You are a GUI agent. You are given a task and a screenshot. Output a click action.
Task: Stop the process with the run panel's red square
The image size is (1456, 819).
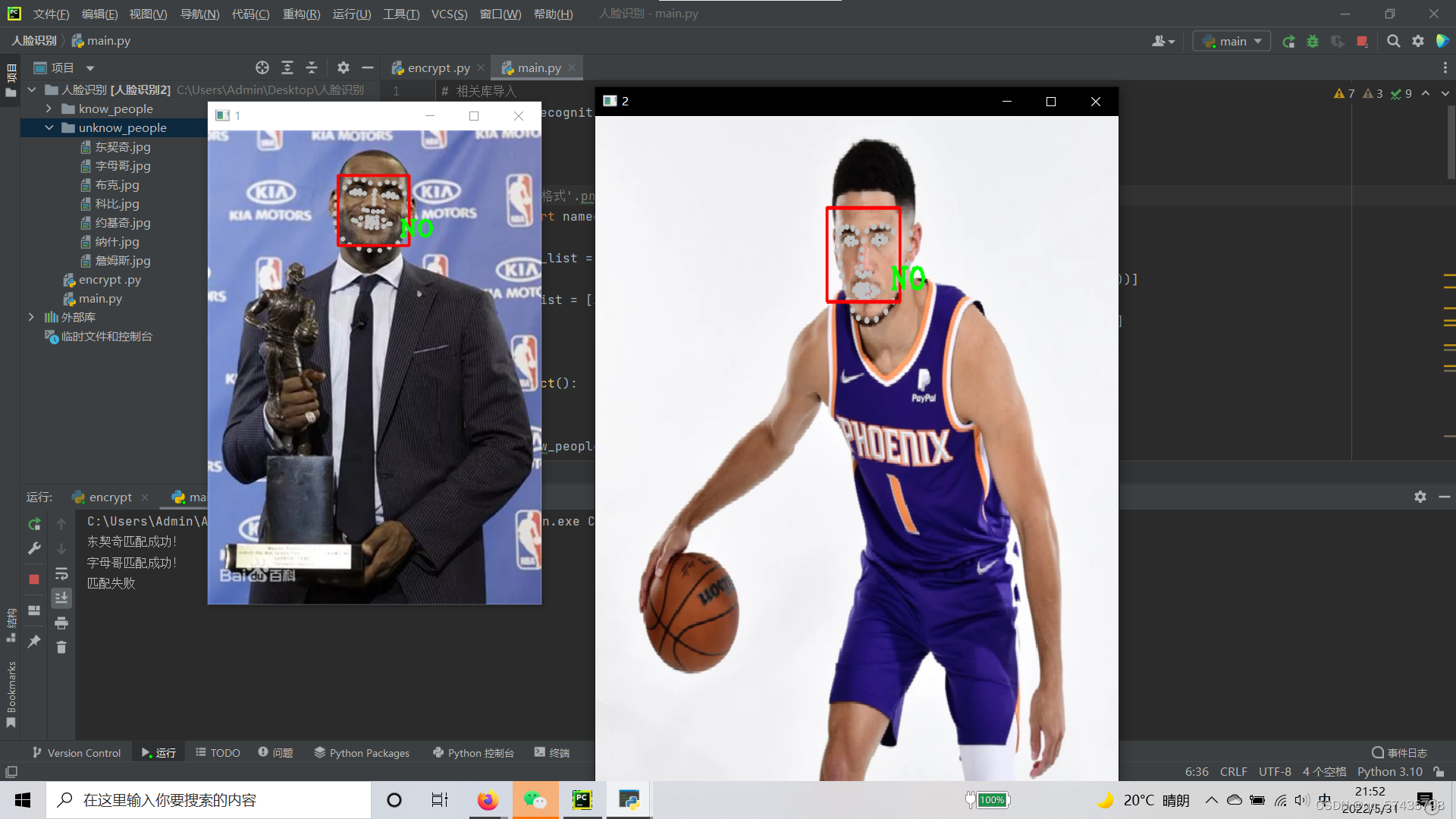[x=34, y=579]
